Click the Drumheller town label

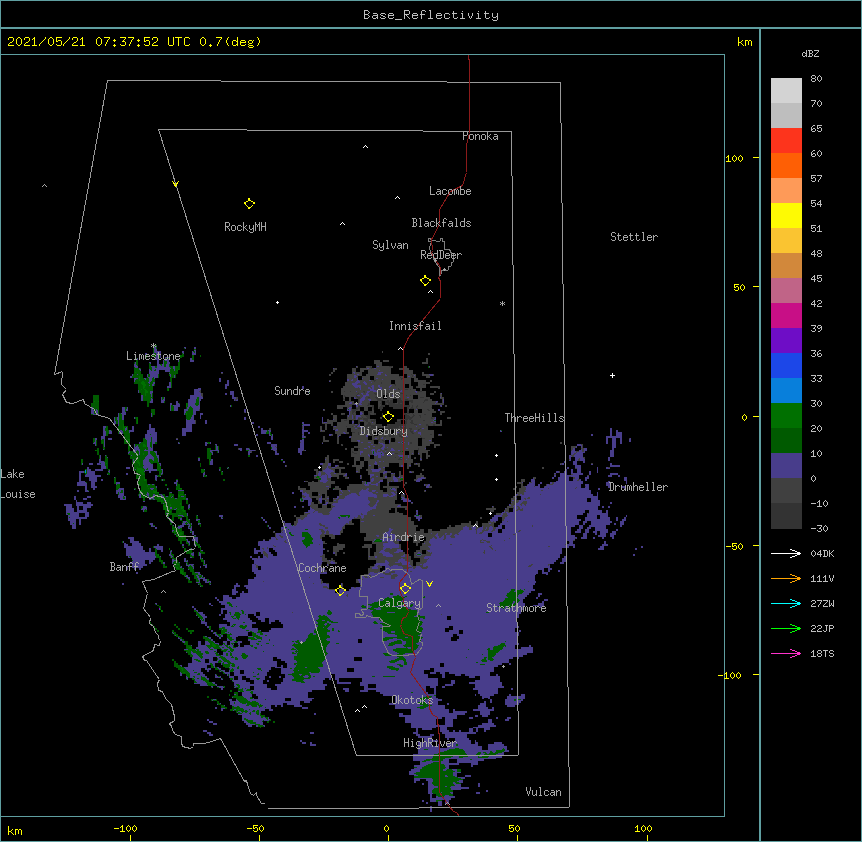click(638, 487)
